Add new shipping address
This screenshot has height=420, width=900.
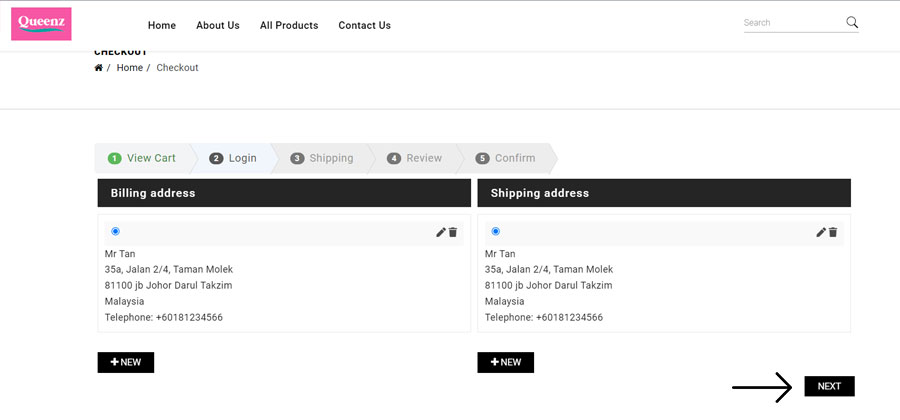coord(506,363)
